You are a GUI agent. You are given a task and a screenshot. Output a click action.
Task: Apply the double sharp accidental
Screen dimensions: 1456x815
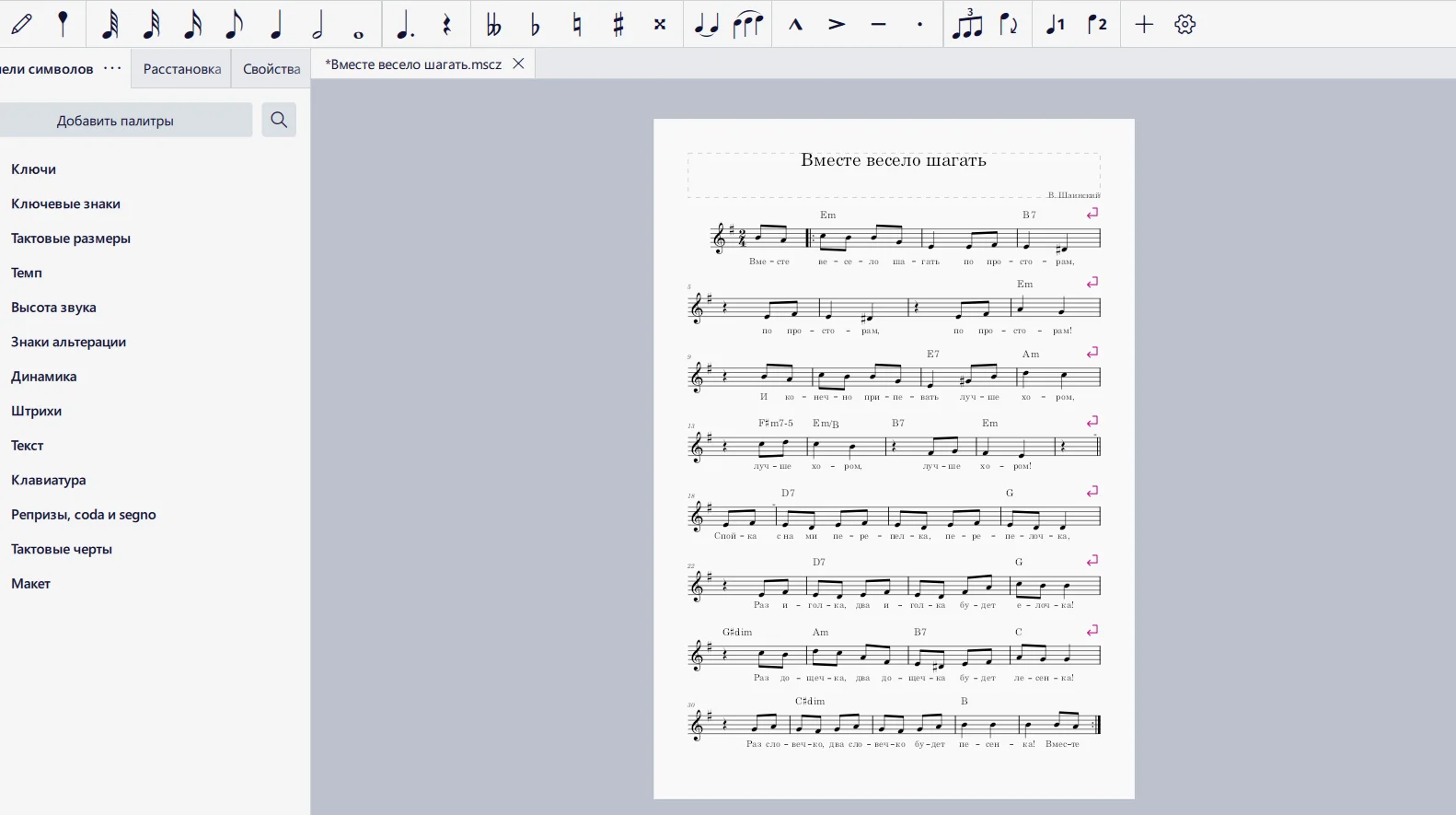click(660, 24)
